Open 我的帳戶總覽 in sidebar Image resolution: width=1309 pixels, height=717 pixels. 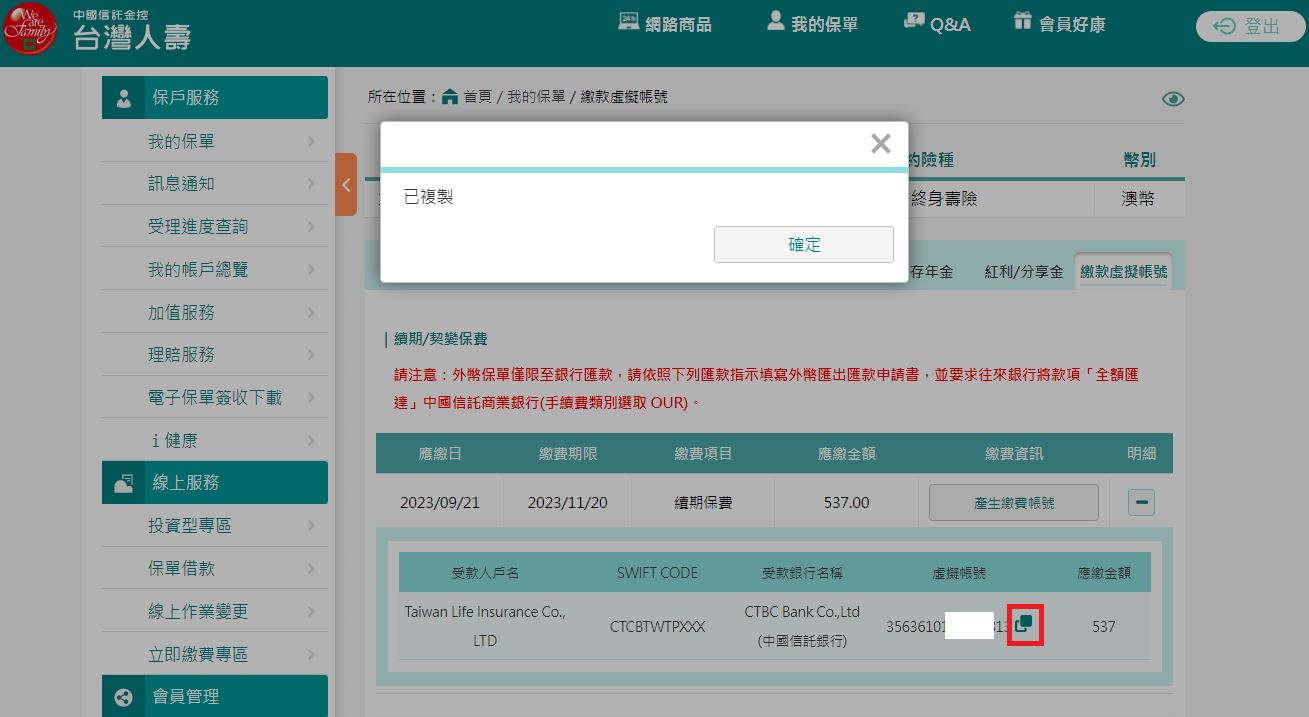(x=215, y=270)
